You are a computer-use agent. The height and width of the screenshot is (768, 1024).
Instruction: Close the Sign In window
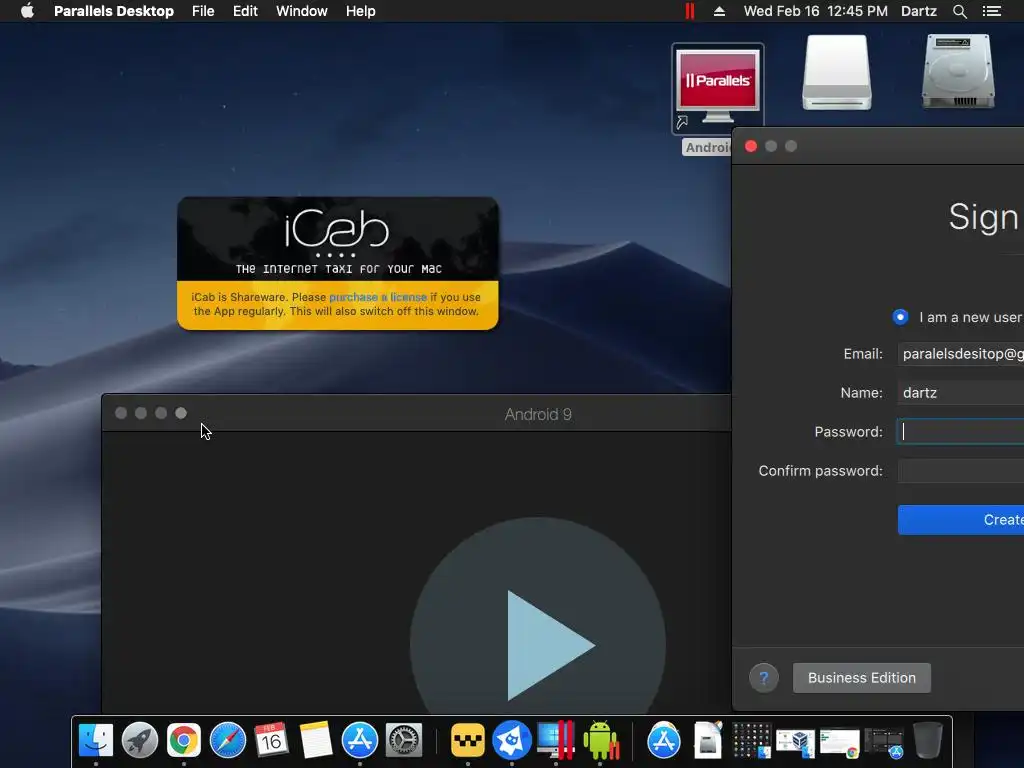point(751,146)
